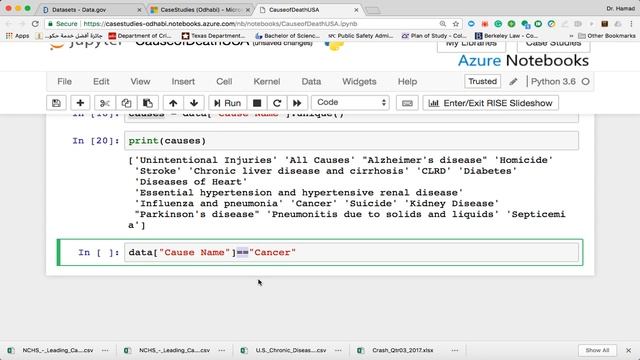Click the kernel status circle icon

click(x=585, y=82)
